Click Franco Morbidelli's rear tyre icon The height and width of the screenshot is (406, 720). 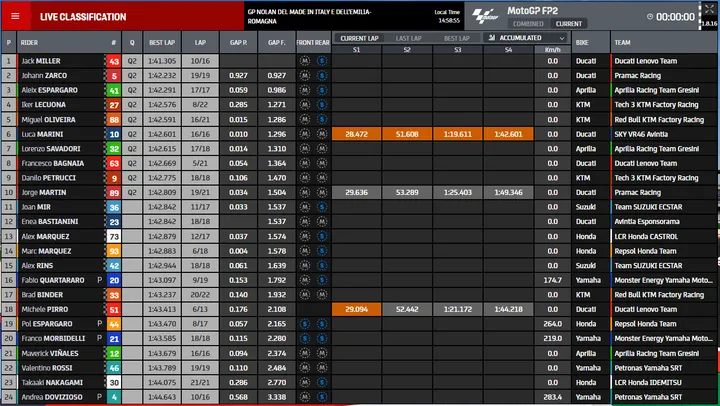click(x=322, y=338)
